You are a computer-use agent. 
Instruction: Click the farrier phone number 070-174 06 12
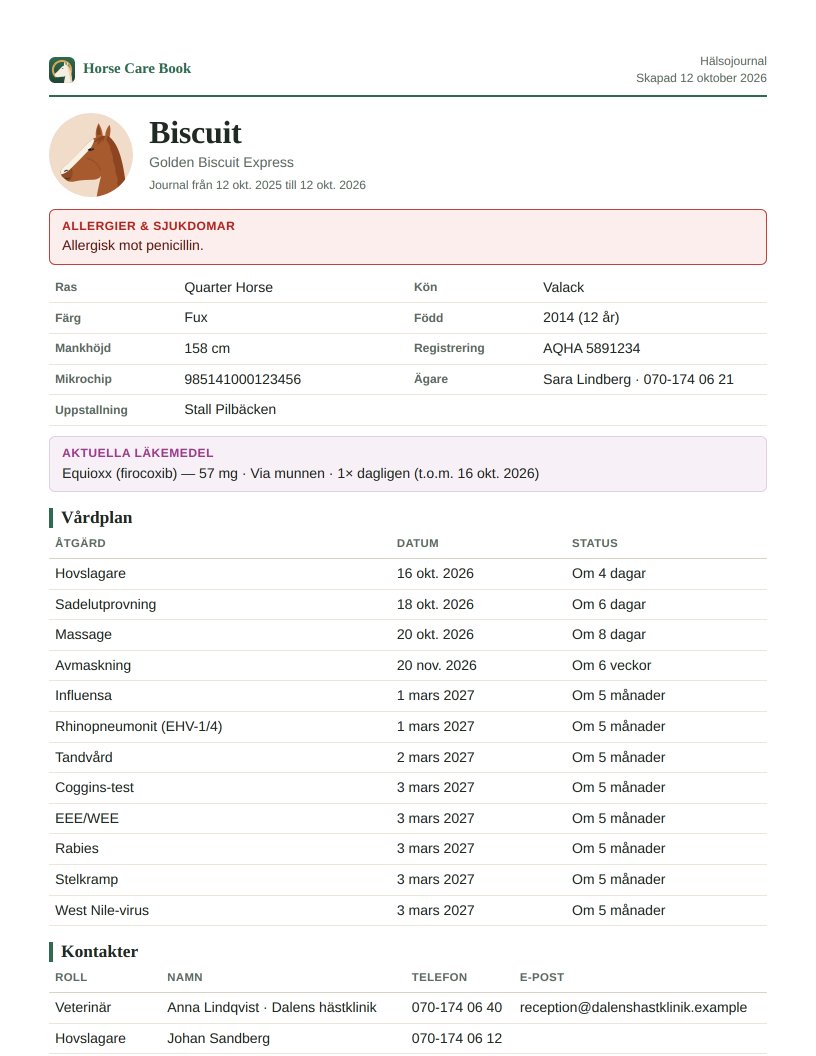456,1038
